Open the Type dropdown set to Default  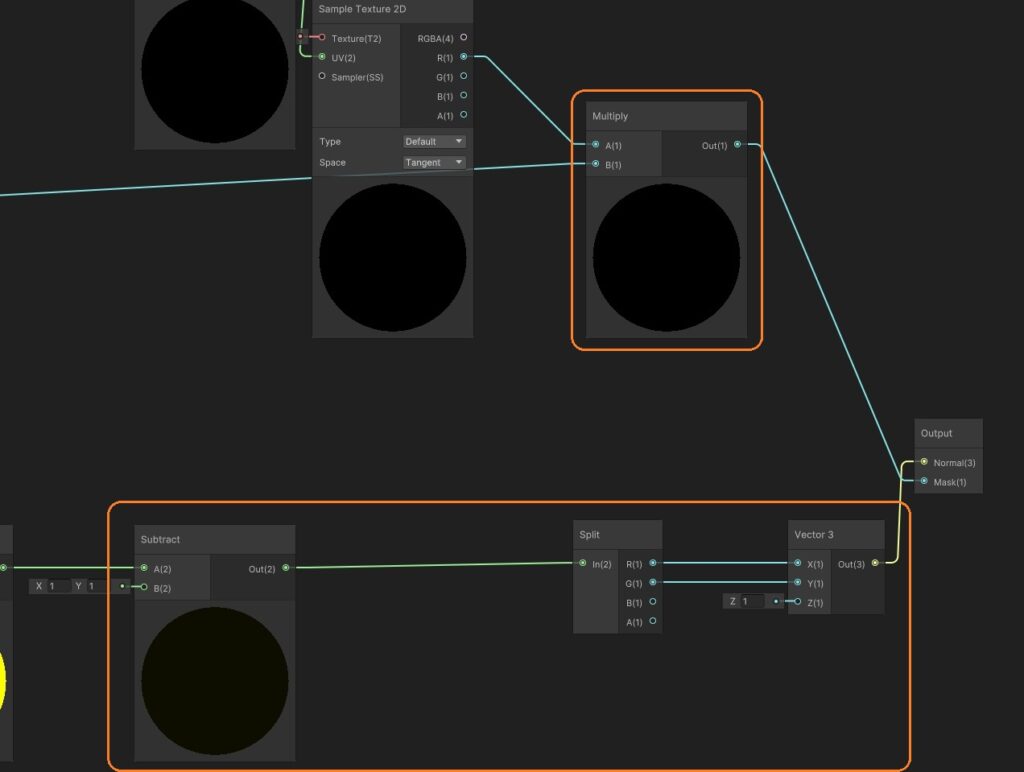435,142
